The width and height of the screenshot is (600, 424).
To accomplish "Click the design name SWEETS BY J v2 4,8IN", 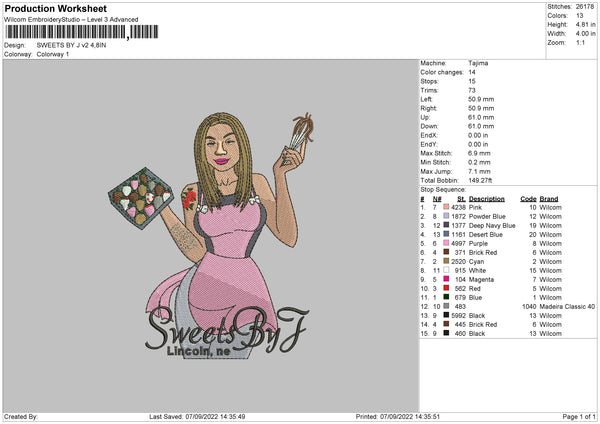I will [71, 45].
